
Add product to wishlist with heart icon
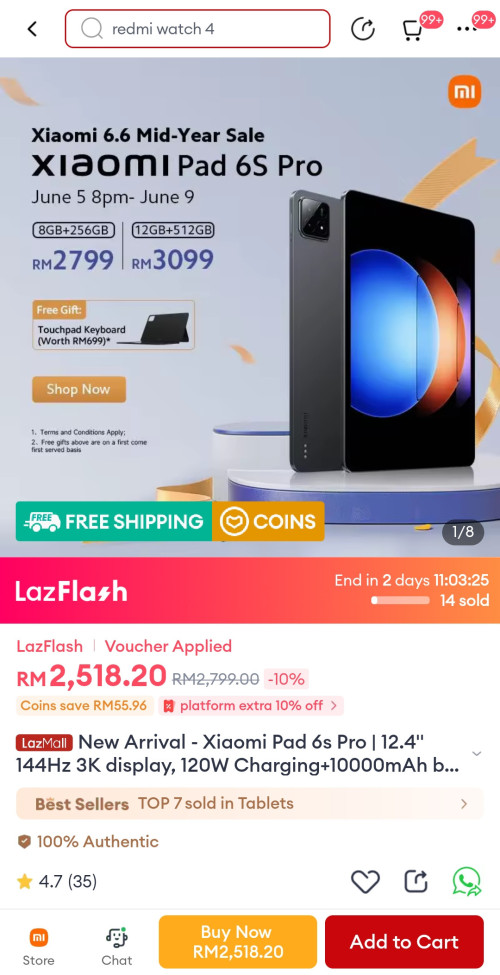pyautogui.click(x=365, y=881)
